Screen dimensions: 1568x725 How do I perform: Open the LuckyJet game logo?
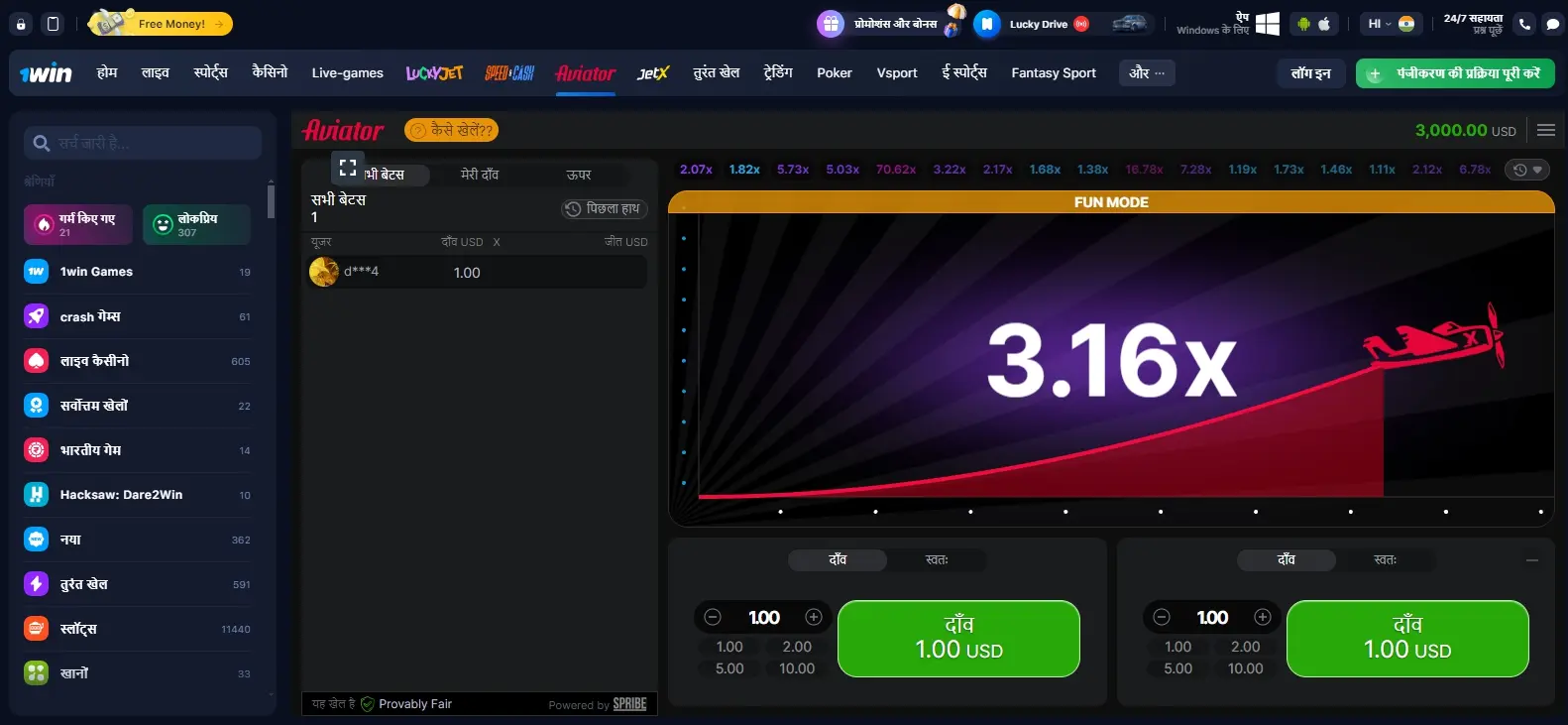click(x=434, y=72)
